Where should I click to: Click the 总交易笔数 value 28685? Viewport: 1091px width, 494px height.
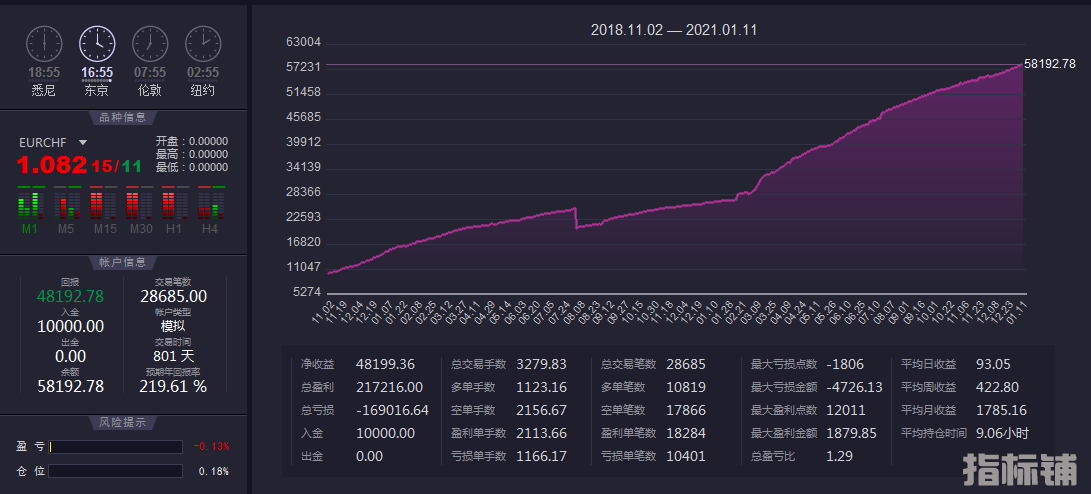tap(686, 364)
